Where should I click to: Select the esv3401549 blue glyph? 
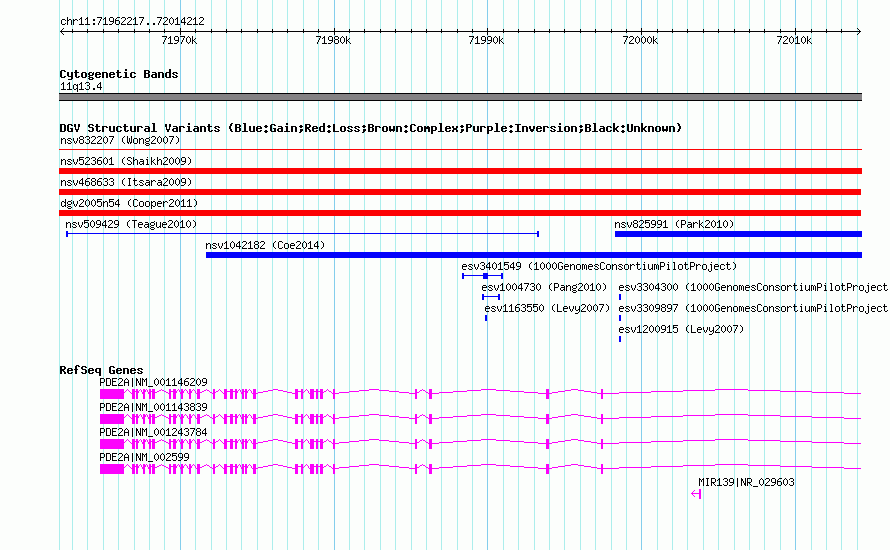tap(482, 276)
